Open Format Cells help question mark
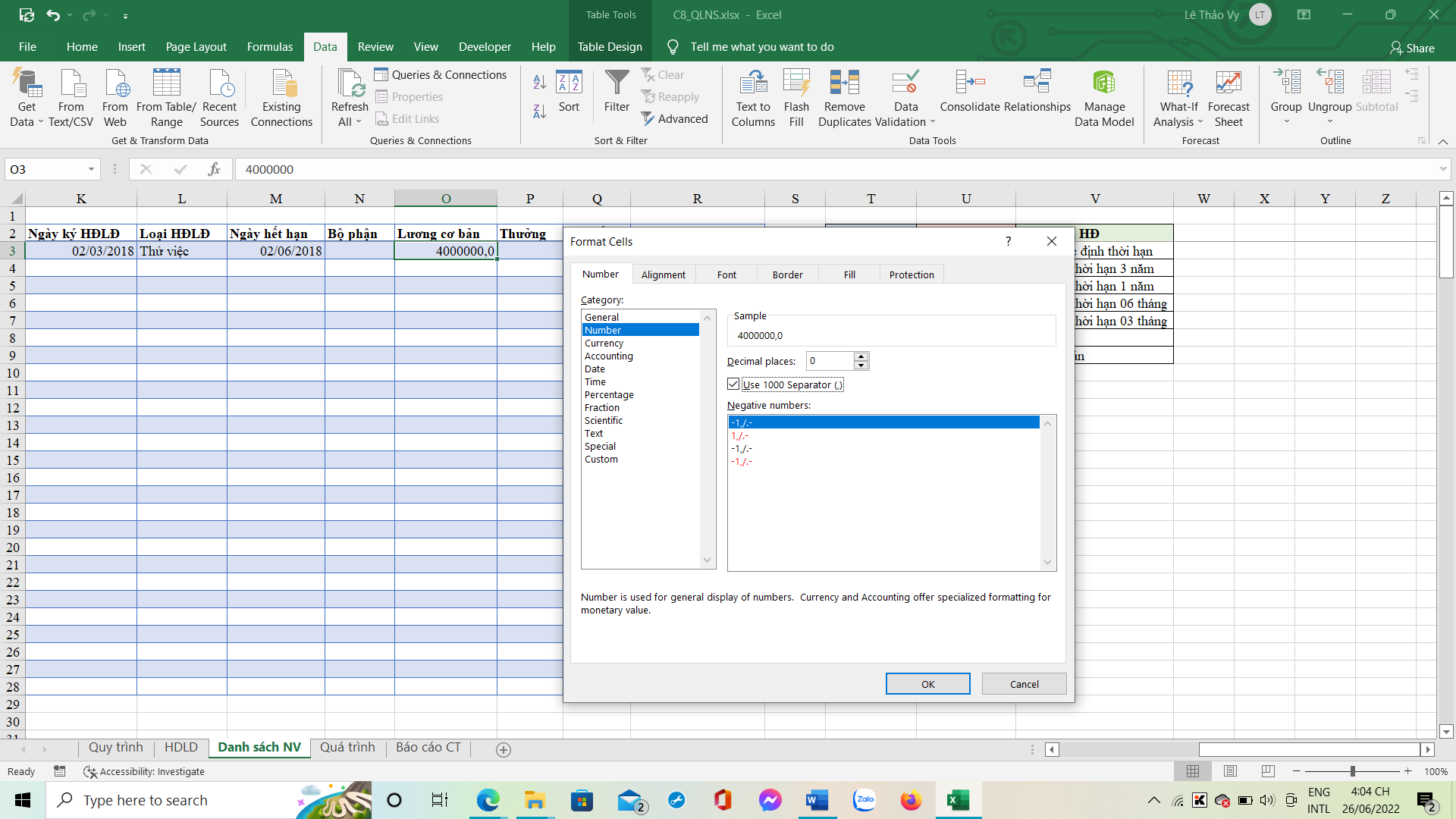The width and height of the screenshot is (1456, 819). click(x=1008, y=241)
